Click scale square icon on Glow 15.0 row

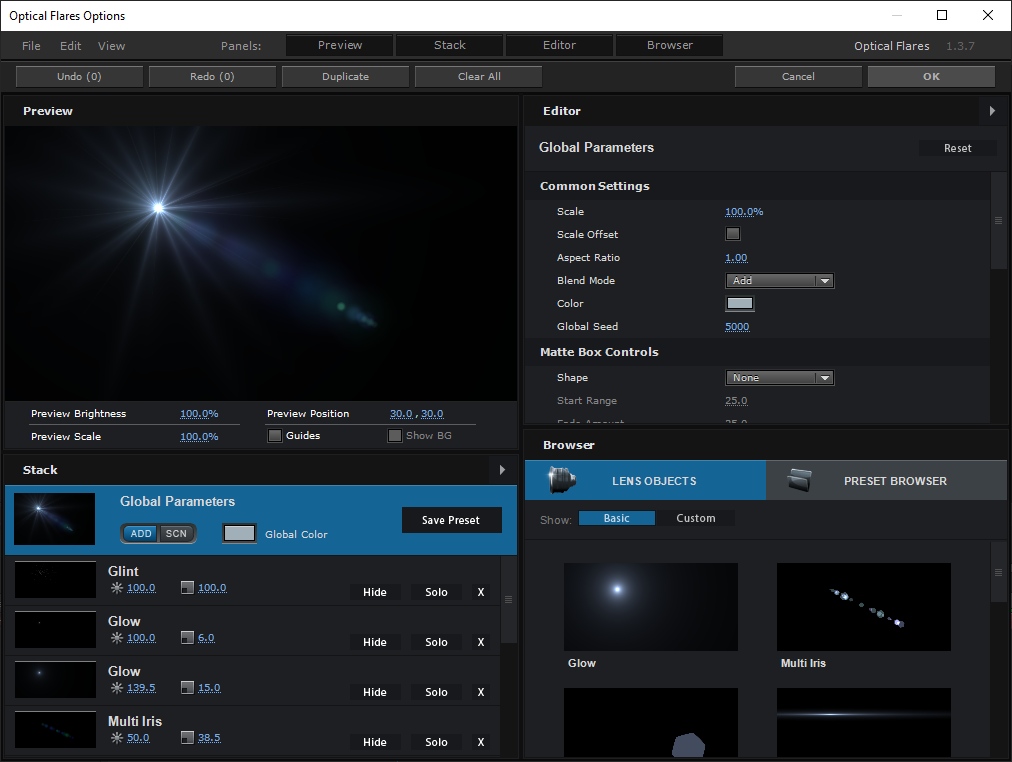[187, 688]
